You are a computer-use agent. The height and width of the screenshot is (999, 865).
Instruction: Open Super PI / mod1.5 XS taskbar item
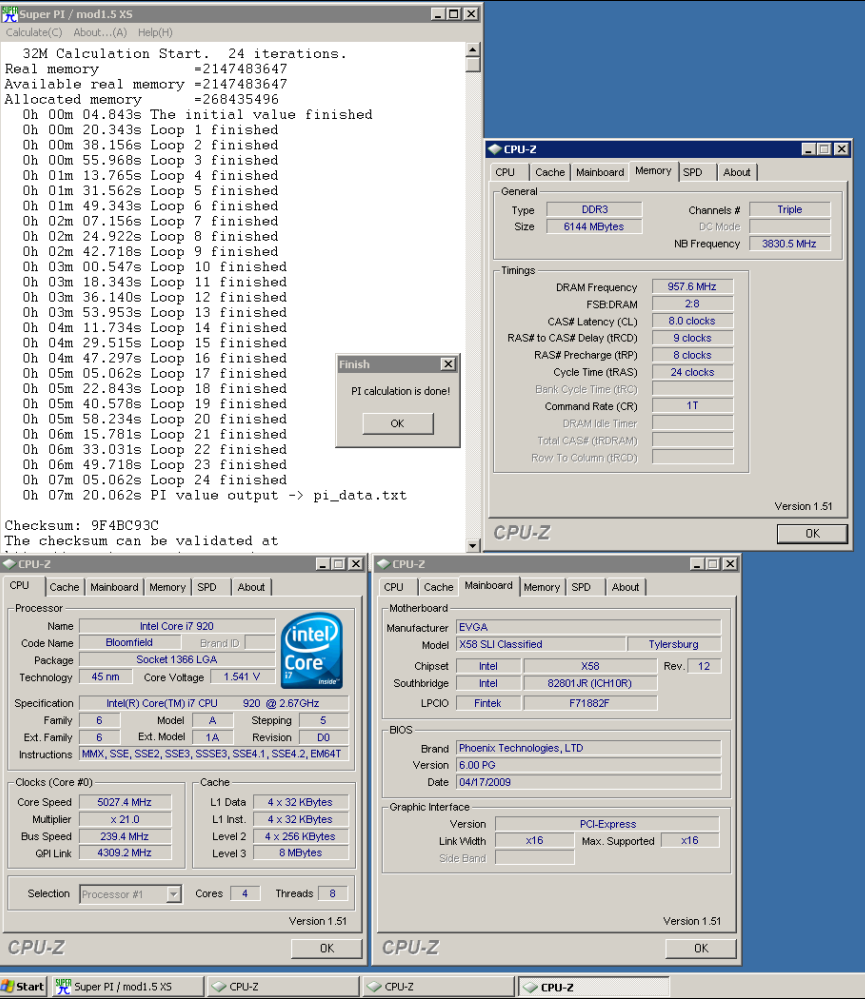[x=127, y=986]
